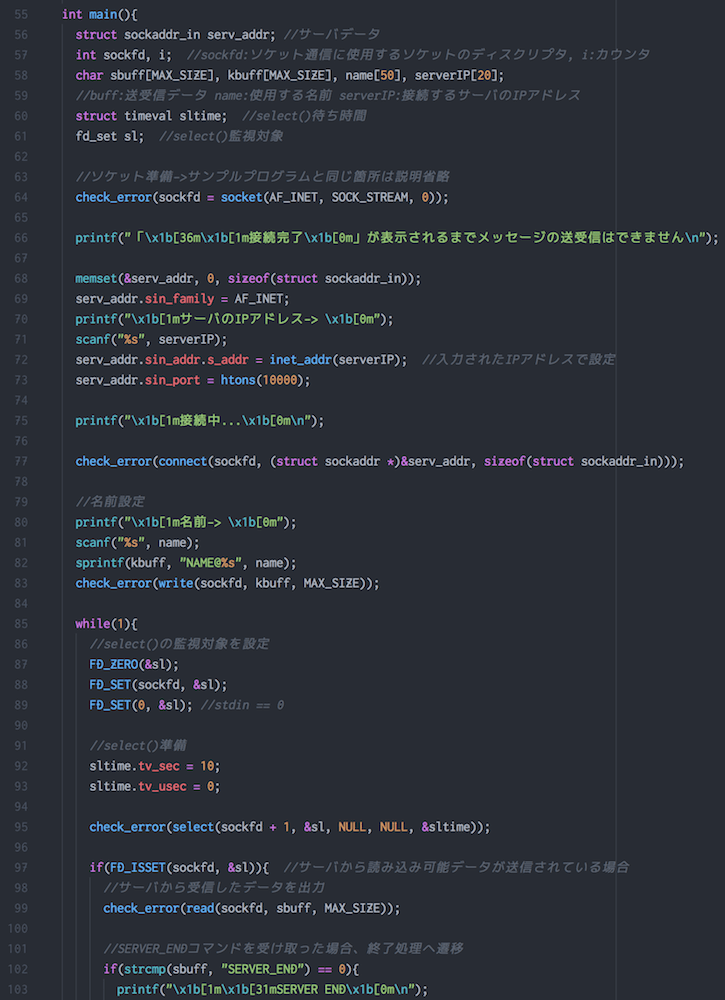Click the comment "//stdin == 0"
This screenshot has height=1000, width=725.
pos(242,705)
